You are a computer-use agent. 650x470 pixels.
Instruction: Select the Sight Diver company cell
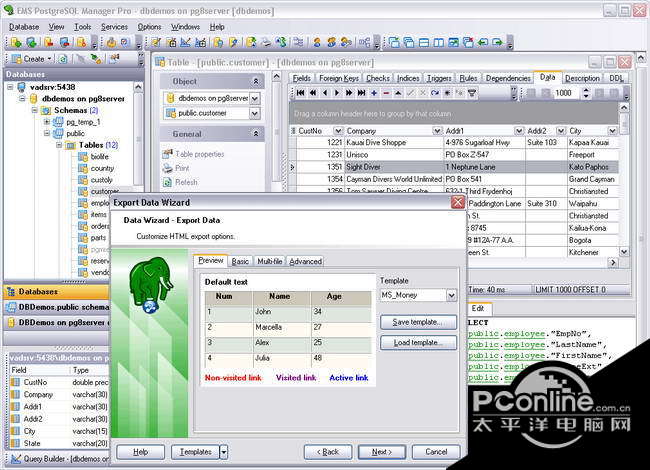point(394,167)
